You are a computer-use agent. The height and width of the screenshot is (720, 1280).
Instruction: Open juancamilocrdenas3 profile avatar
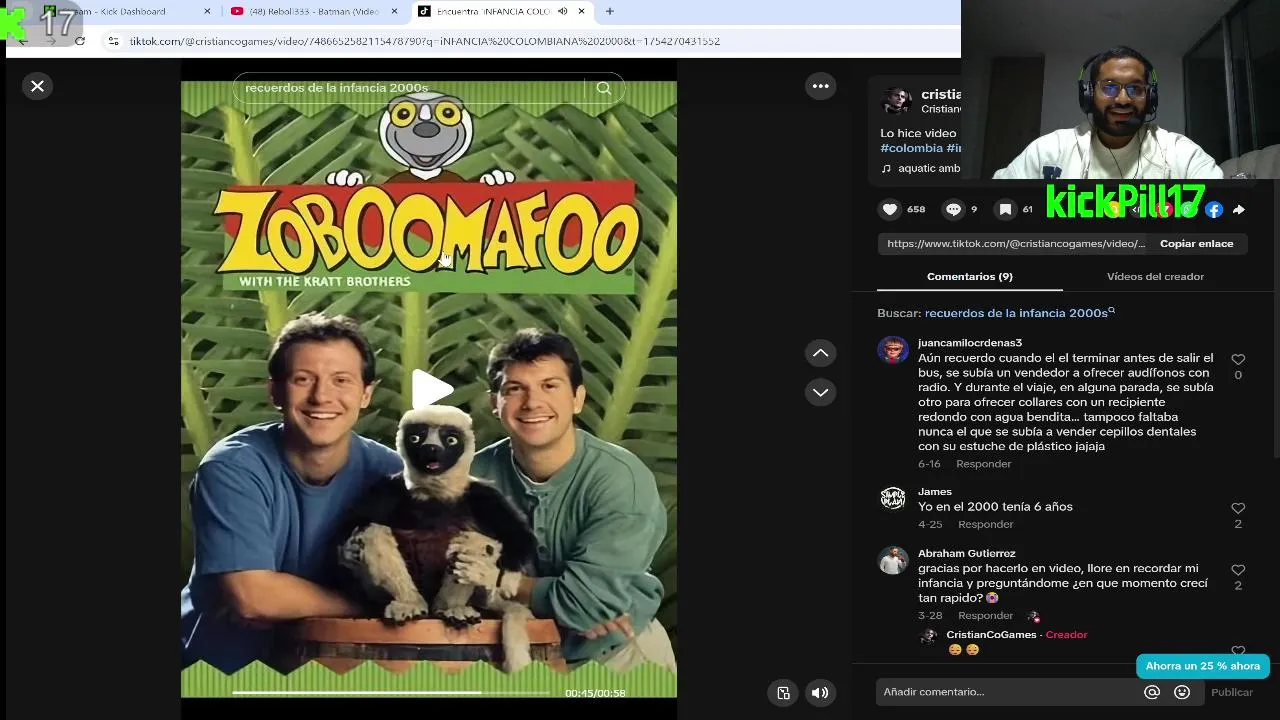point(893,349)
